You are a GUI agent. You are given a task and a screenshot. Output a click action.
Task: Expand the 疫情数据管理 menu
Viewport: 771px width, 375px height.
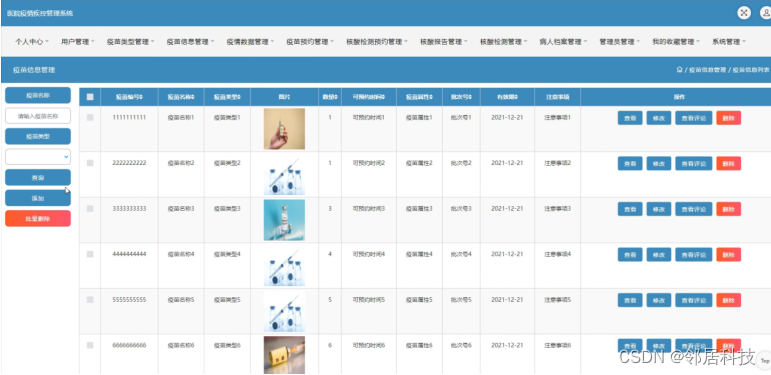pos(250,42)
